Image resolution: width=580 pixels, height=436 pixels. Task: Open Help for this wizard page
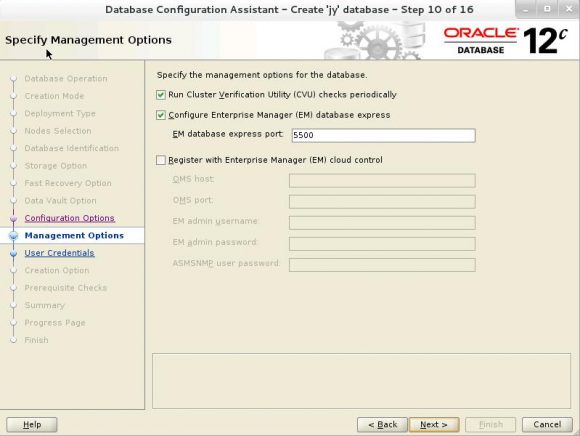pos(32,425)
